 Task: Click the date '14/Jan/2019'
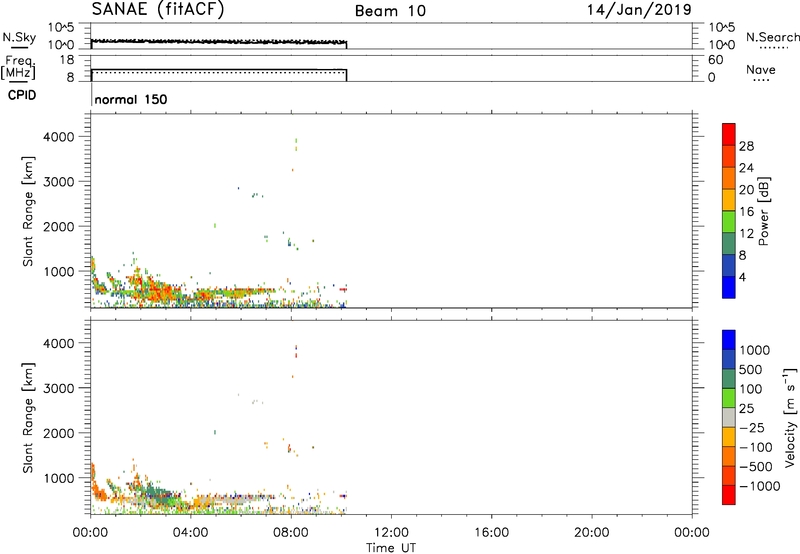[x=639, y=10]
